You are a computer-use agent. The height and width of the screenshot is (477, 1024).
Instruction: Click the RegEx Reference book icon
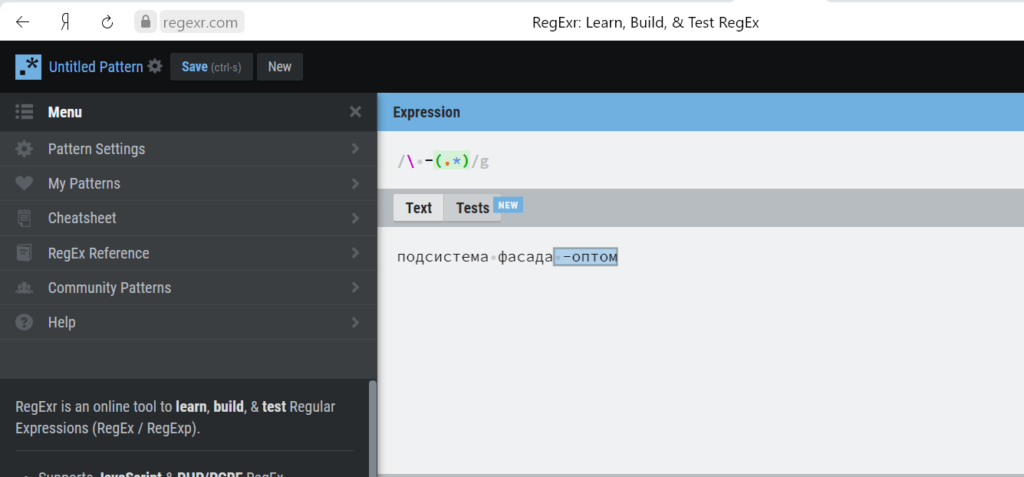click(x=25, y=253)
